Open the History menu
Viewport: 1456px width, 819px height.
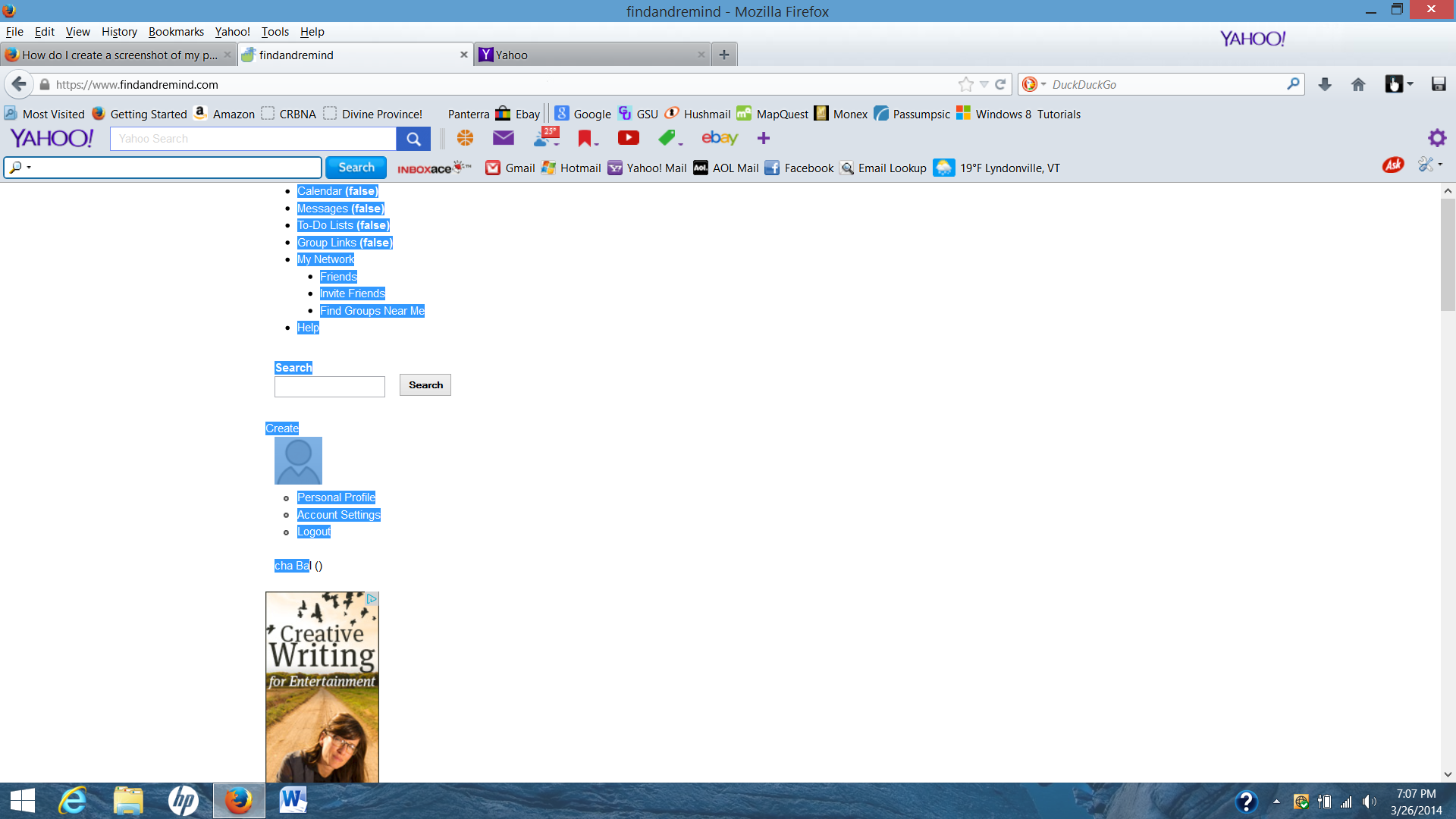[x=119, y=32]
